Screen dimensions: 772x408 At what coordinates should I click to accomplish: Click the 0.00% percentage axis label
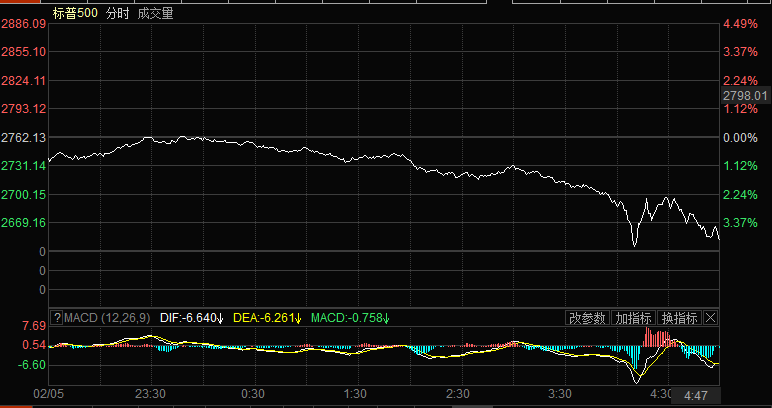pyautogui.click(x=740, y=138)
